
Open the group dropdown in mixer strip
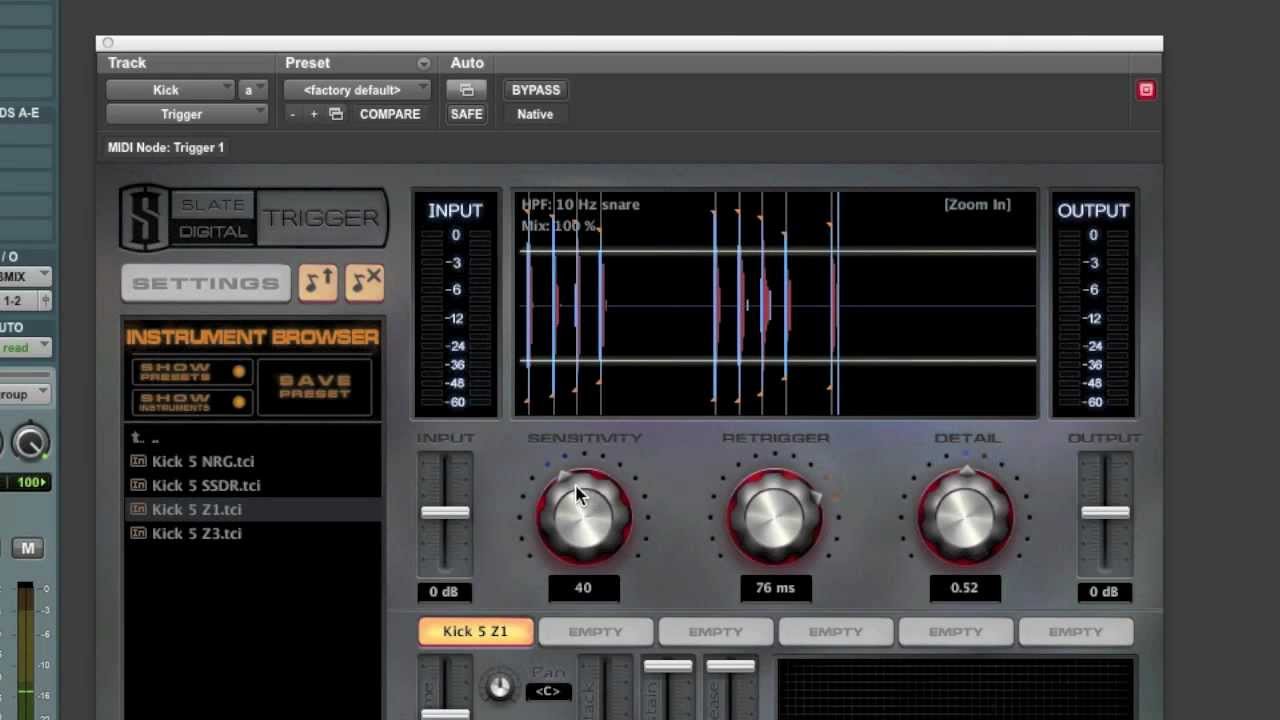(x=24, y=394)
